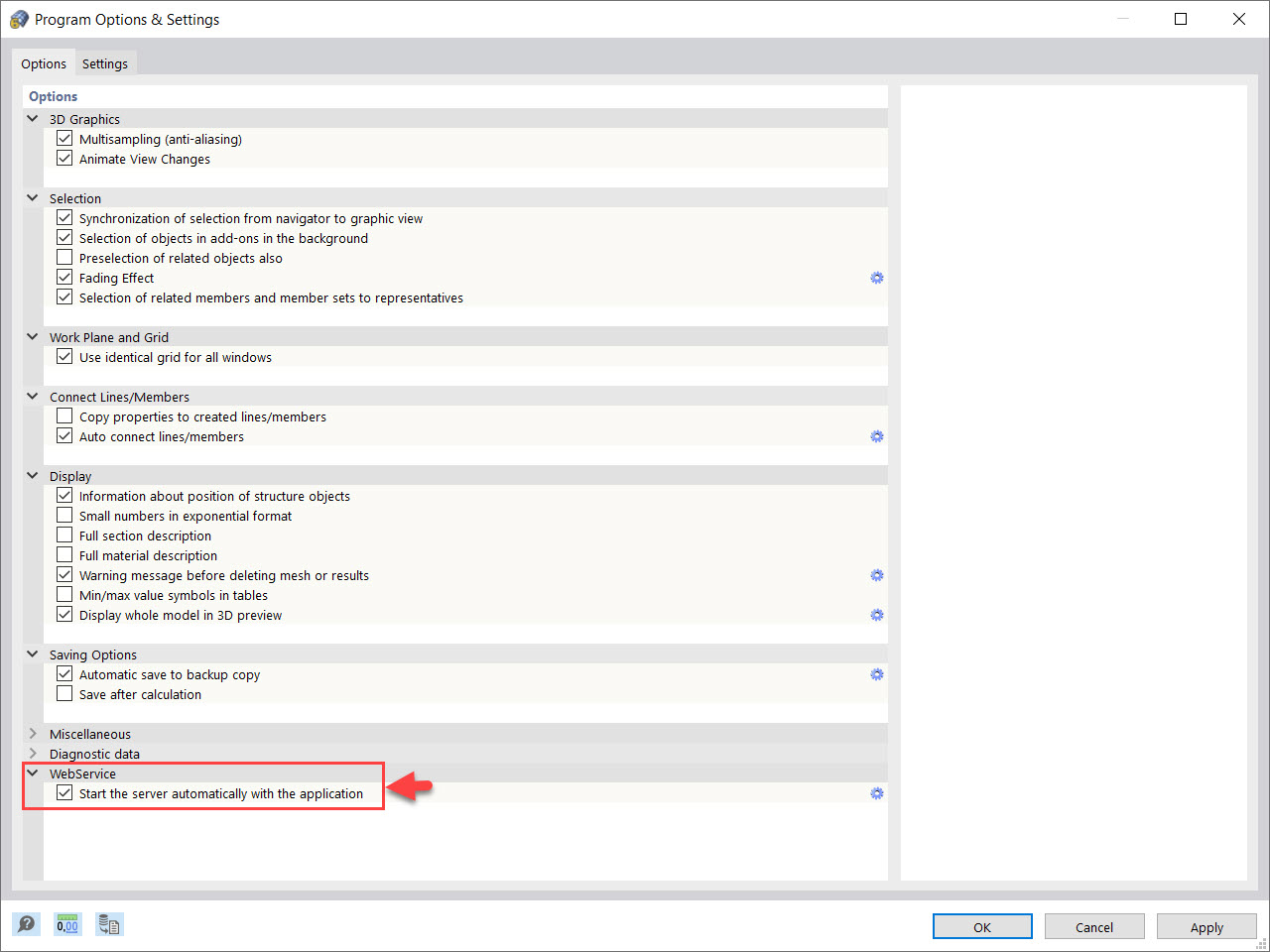This screenshot has width=1270, height=952.
Task: Open settings gear for Auto connect lines/members
Action: (x=876, y=436)
